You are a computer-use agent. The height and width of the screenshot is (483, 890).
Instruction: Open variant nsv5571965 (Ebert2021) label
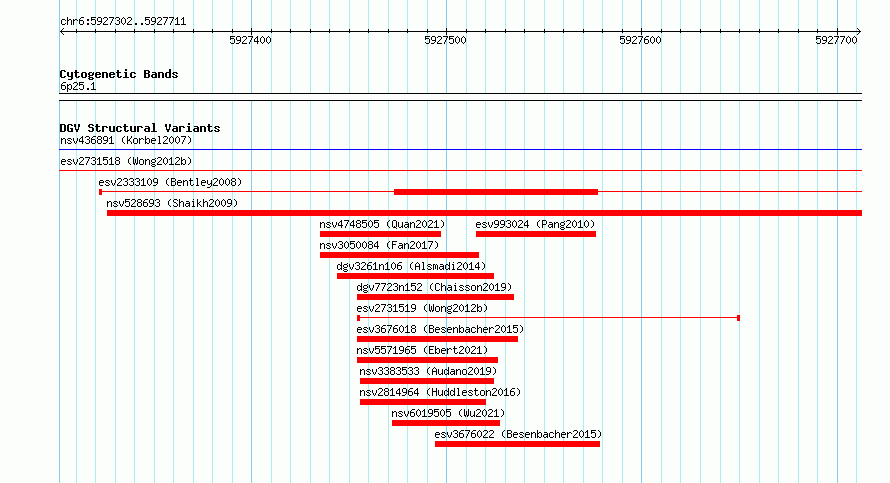coord(422,350)
